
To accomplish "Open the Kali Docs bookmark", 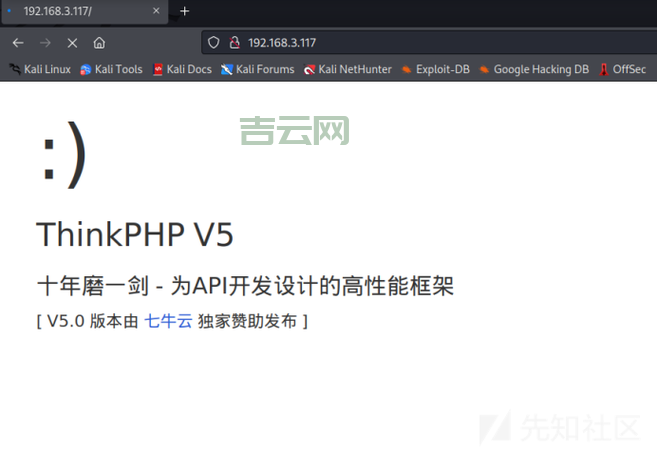I will pyautogui.click(x=182, y=69).
